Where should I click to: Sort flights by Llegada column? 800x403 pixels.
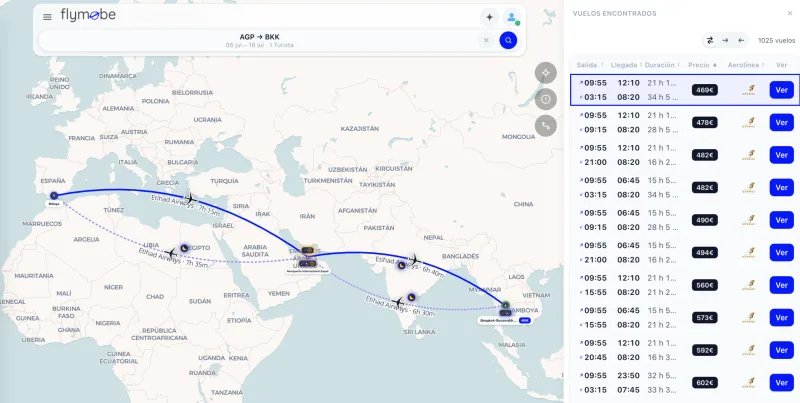click(627, 65)
